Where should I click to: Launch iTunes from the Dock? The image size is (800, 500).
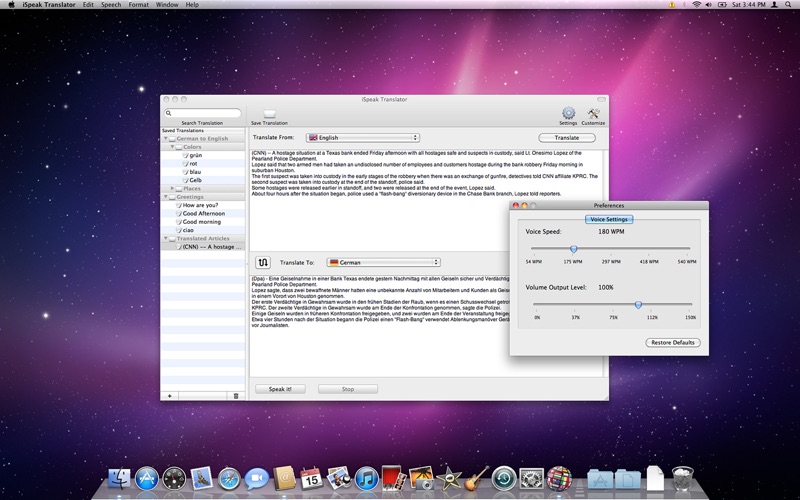point(366,479)
